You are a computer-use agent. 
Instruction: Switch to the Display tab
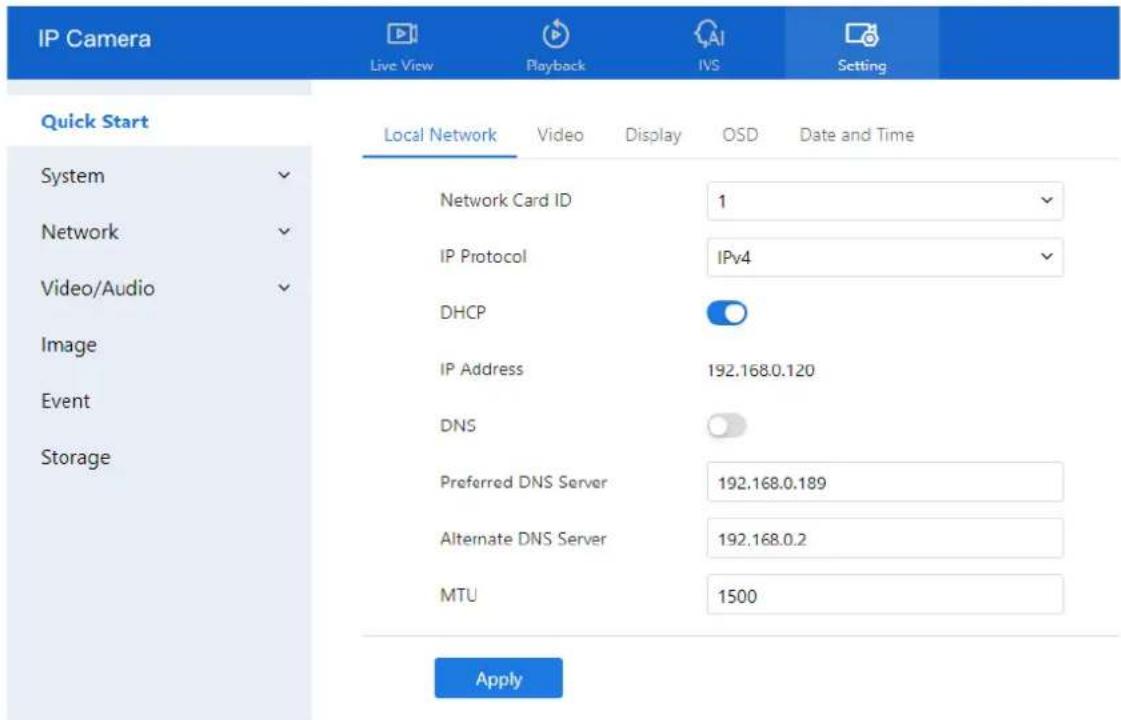click(x=653, y=135)
